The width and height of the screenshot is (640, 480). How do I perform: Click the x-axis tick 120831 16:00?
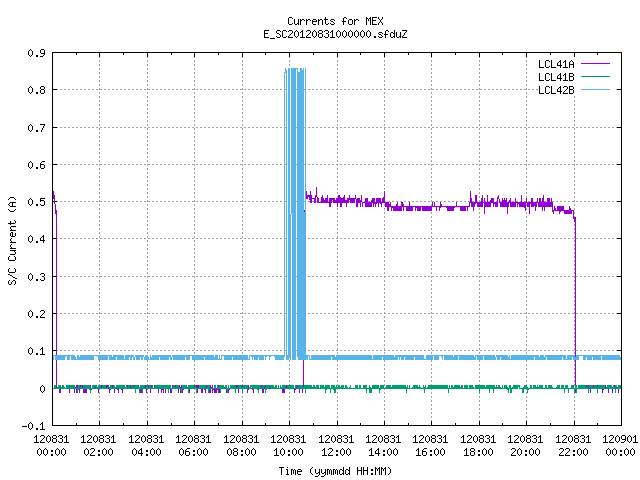(x=430, y=445)
